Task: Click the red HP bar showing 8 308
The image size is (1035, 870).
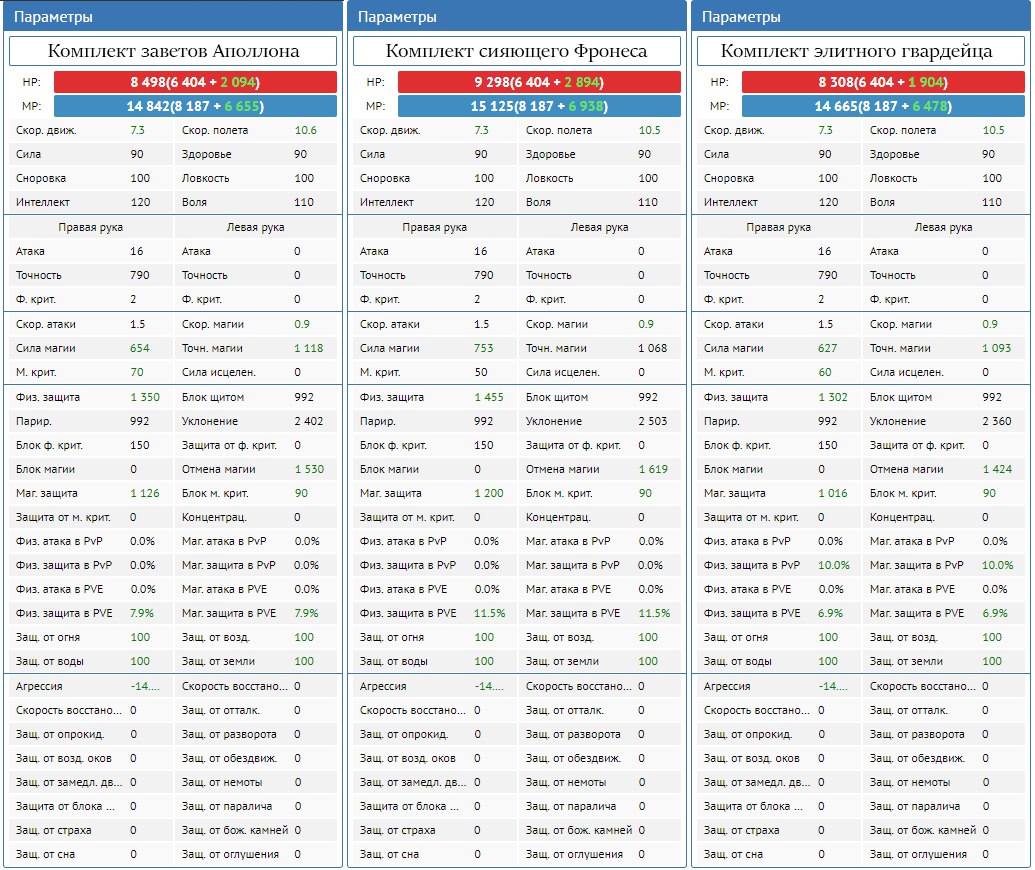Action: tap(883, 82)
